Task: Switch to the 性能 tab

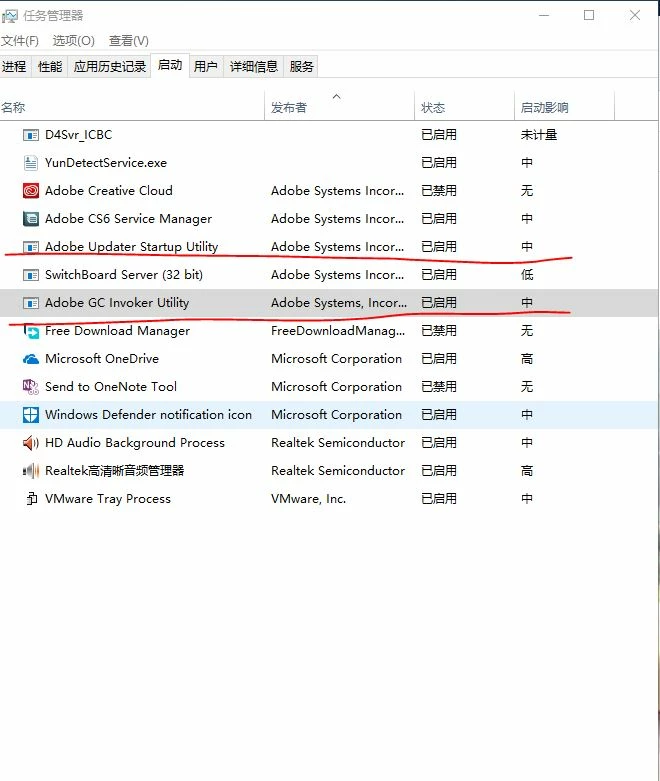Action: 50,66
